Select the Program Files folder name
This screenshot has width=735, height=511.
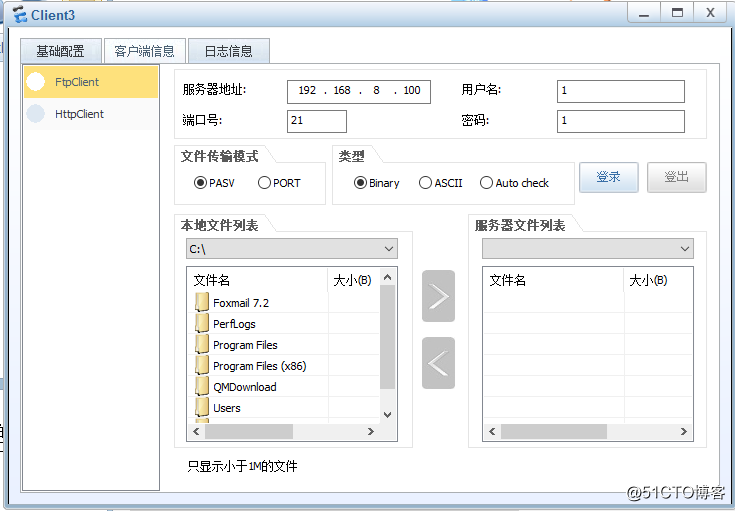[245, 345]
